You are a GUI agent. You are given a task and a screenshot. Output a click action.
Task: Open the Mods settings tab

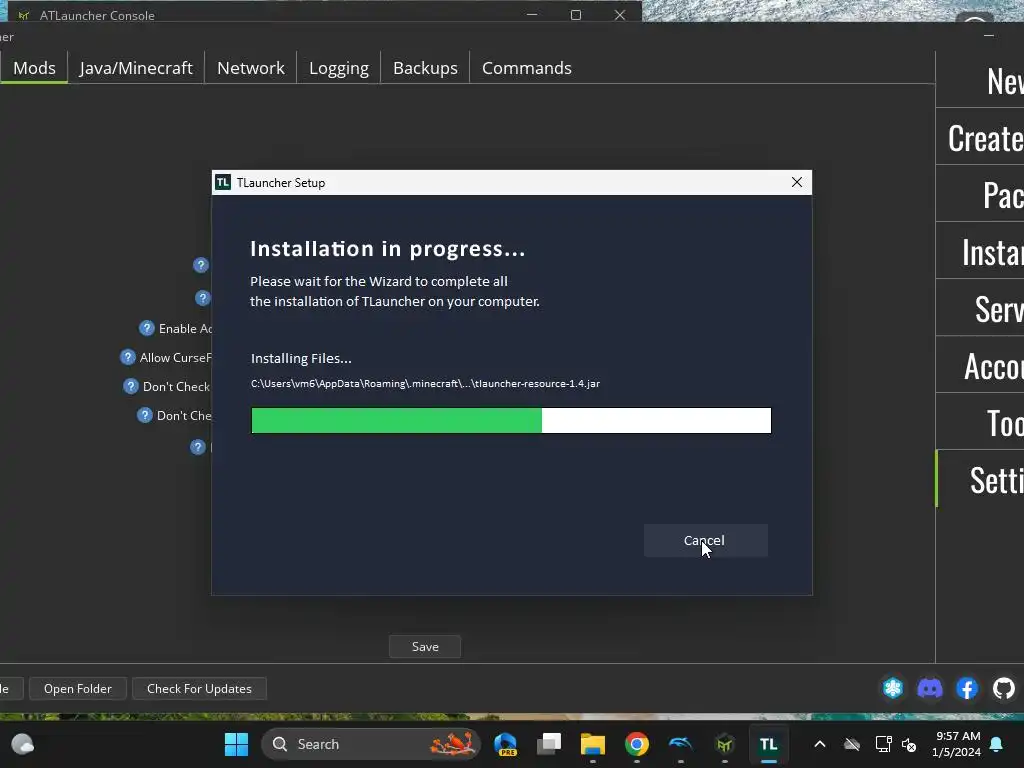(34, 68)
